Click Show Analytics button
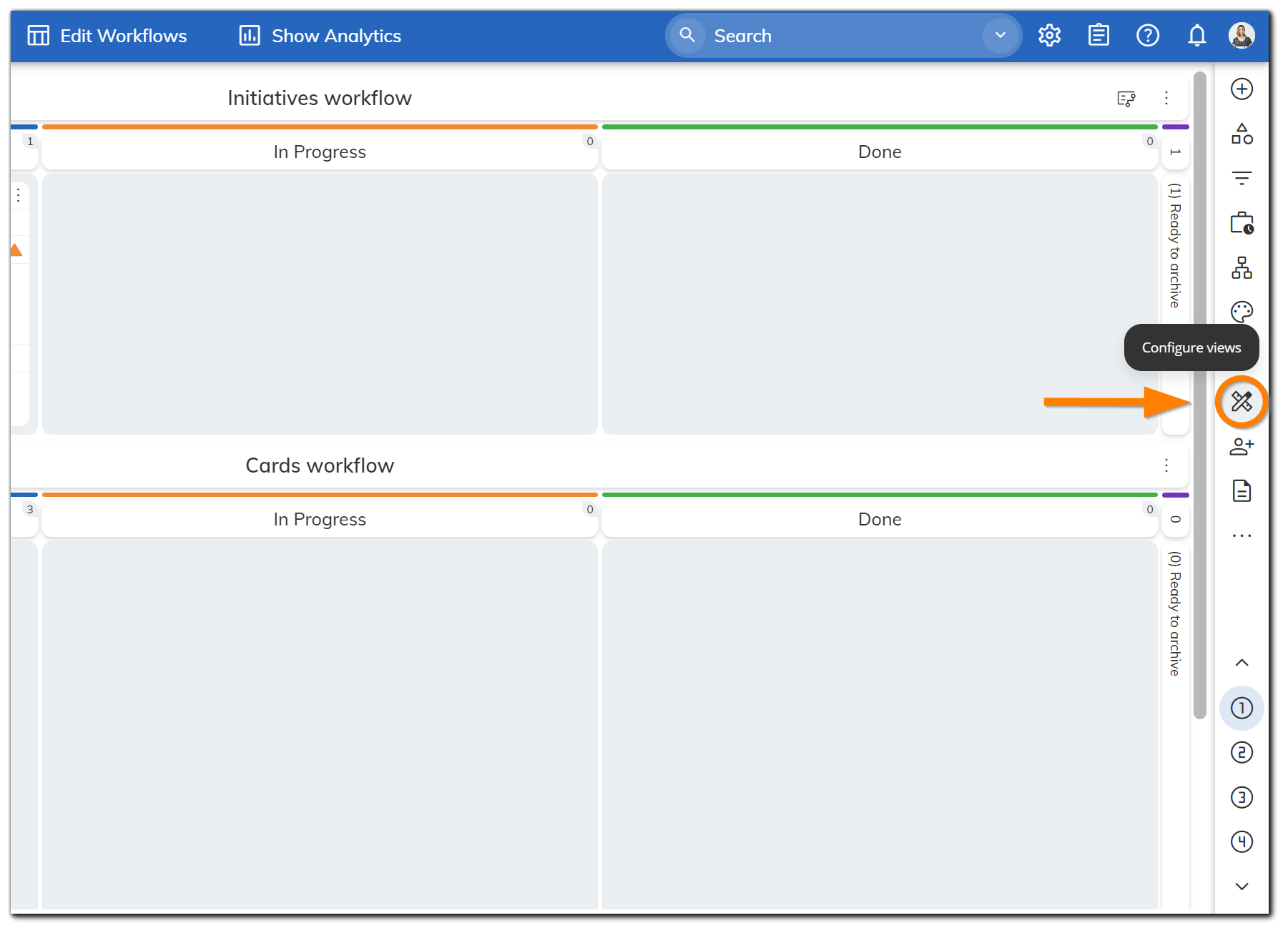 click(x=320, y=36)
